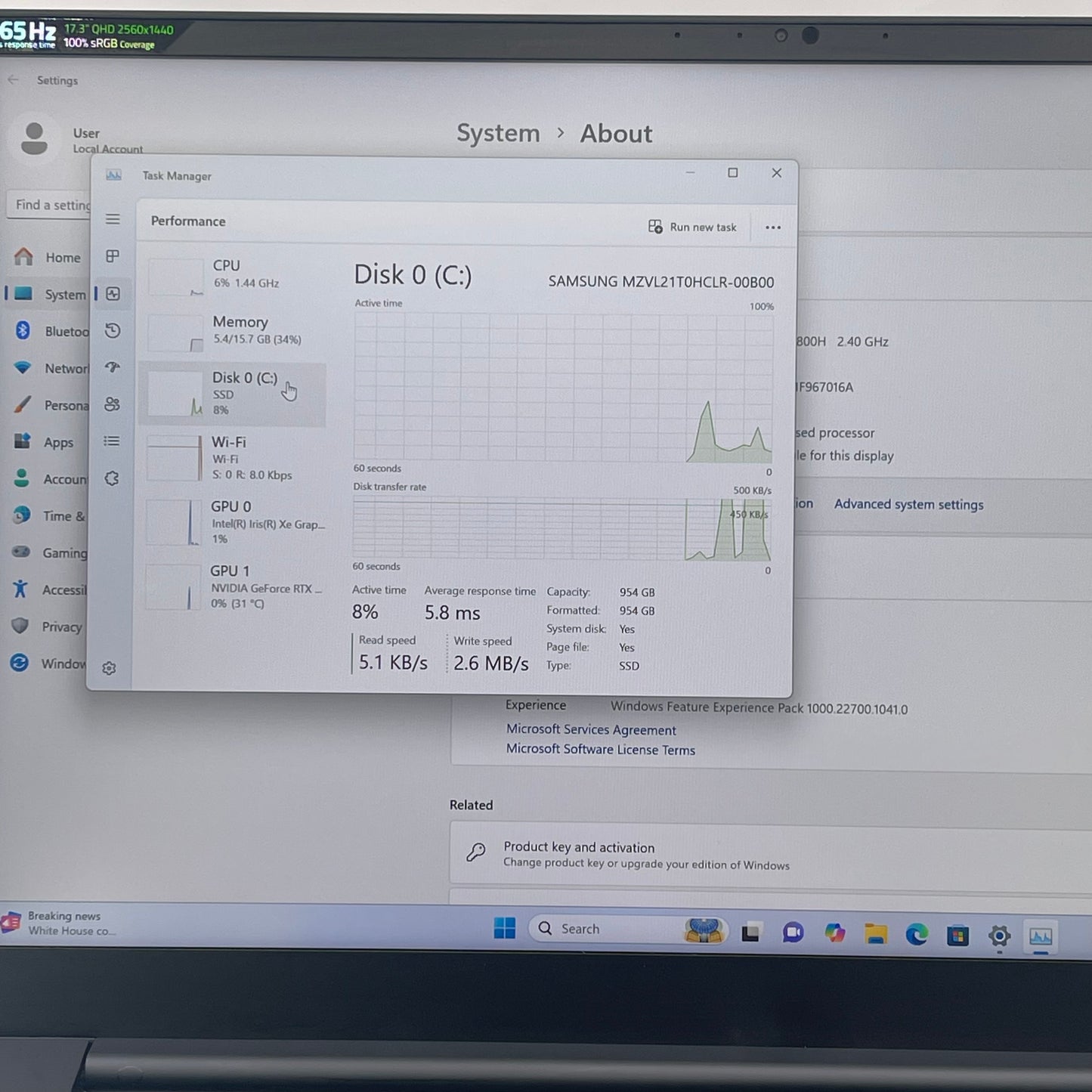Click the 5.1 KB/s read speed value
Image resolution: width=1092 pixels, height=1092 pixels.
pyautogui.click(x=393, y=662)
